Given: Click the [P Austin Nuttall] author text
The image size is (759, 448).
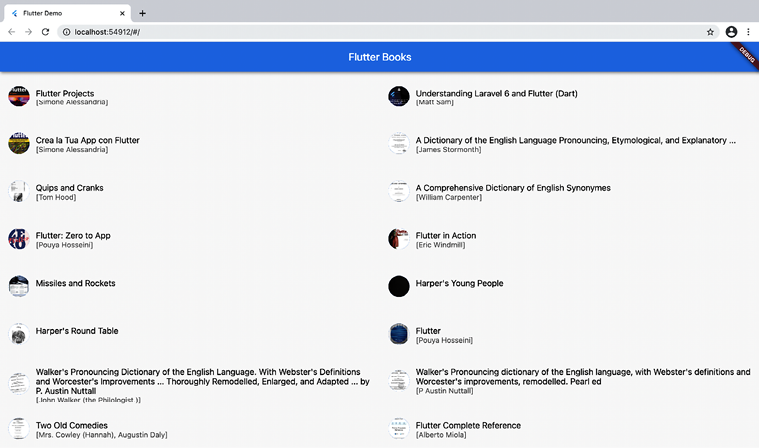Looking at the screenshot, I should (444, 391).
